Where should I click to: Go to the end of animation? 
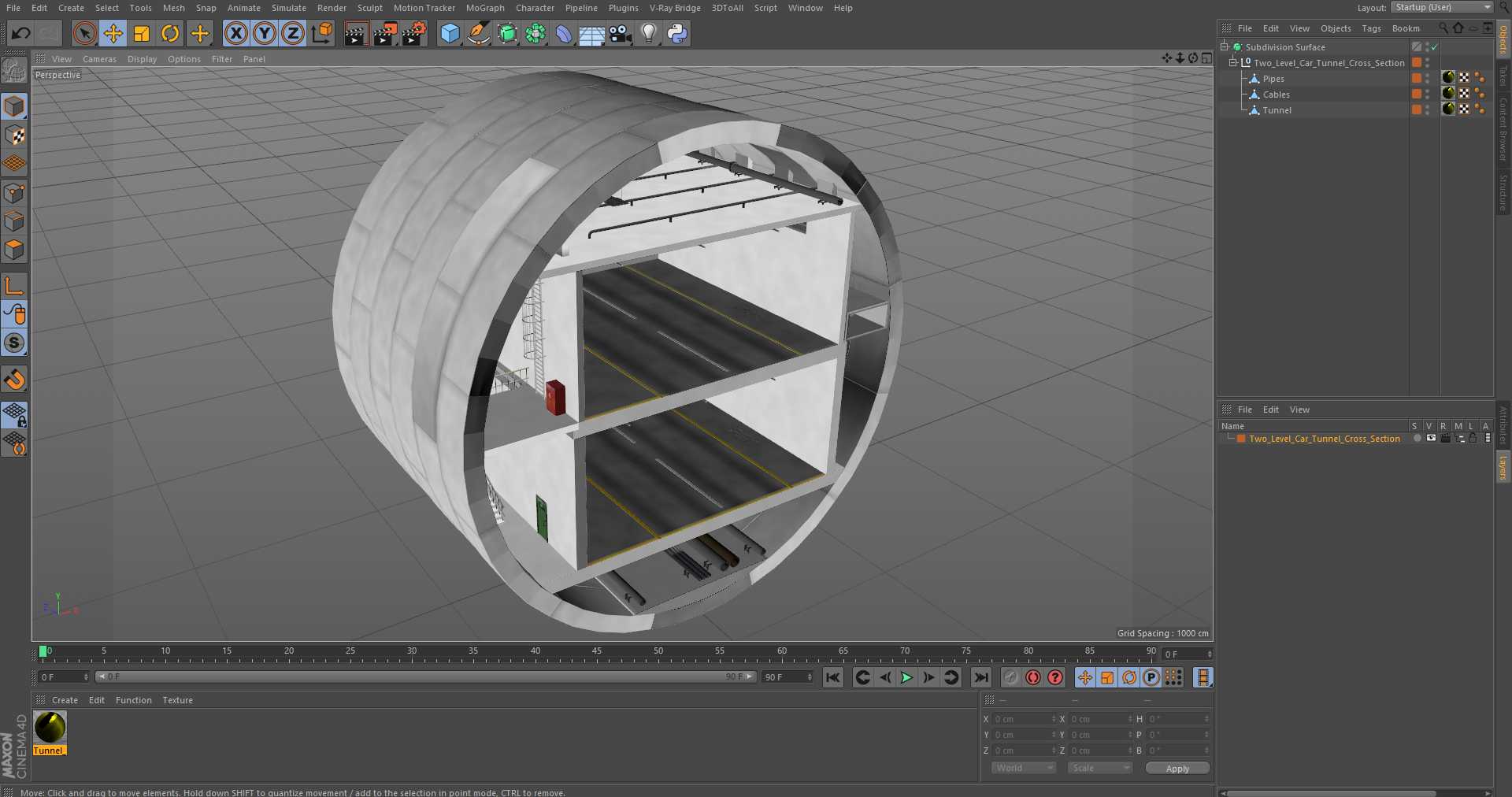[x=980, y=677]
